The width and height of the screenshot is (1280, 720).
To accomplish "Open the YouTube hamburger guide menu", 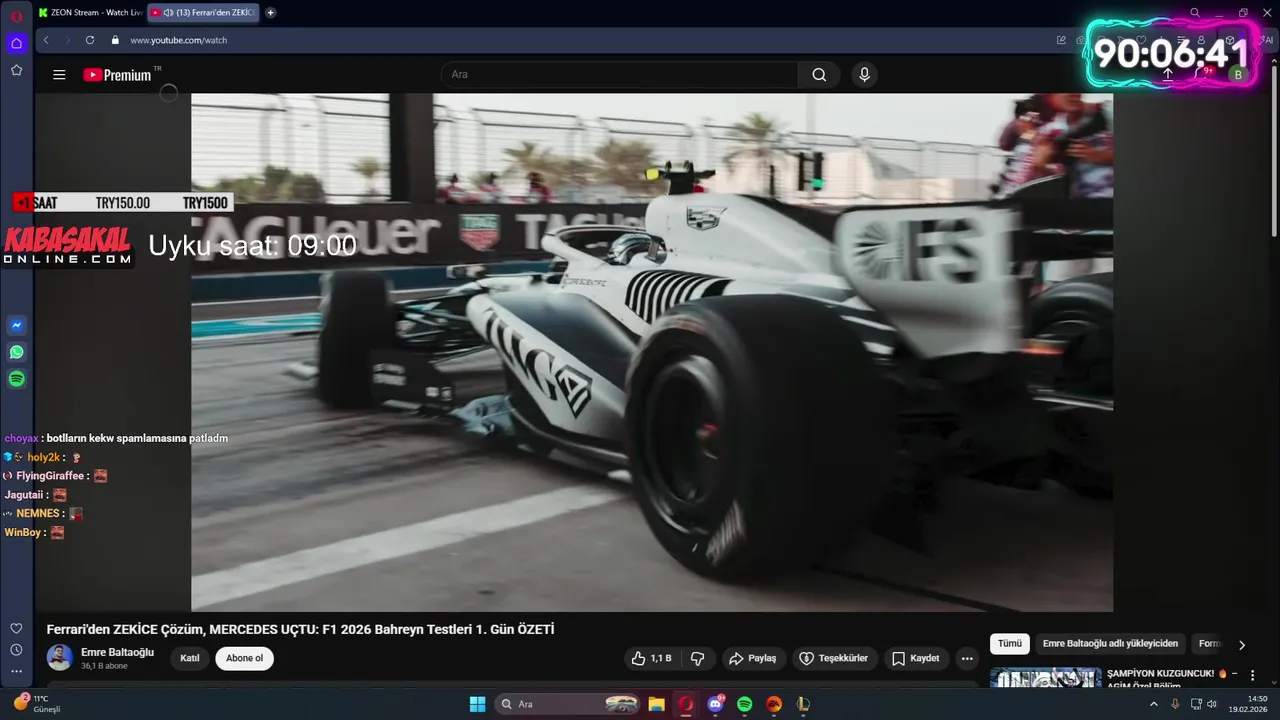I will coord(59,74).
